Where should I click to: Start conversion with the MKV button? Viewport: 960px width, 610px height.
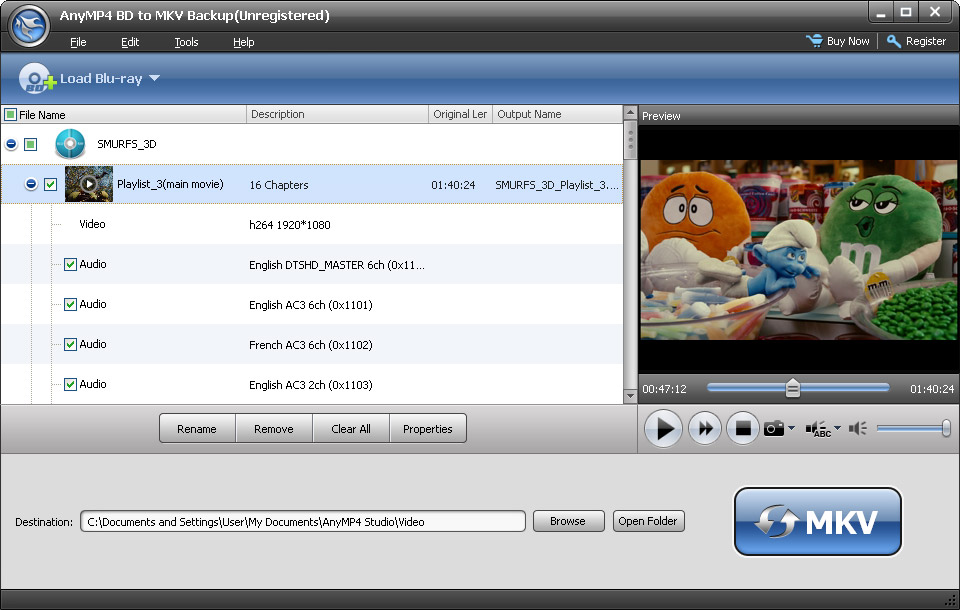coord(818,522)
